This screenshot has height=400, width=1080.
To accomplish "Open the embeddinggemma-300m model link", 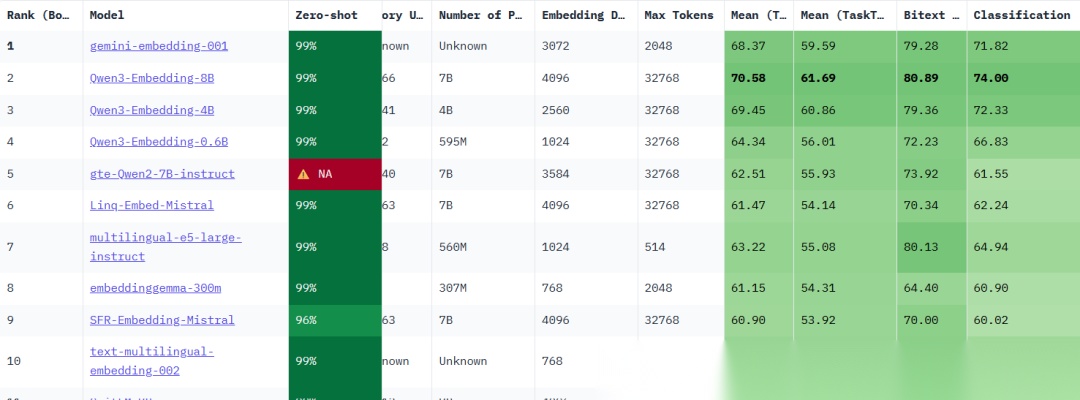I will coord(155,288).
